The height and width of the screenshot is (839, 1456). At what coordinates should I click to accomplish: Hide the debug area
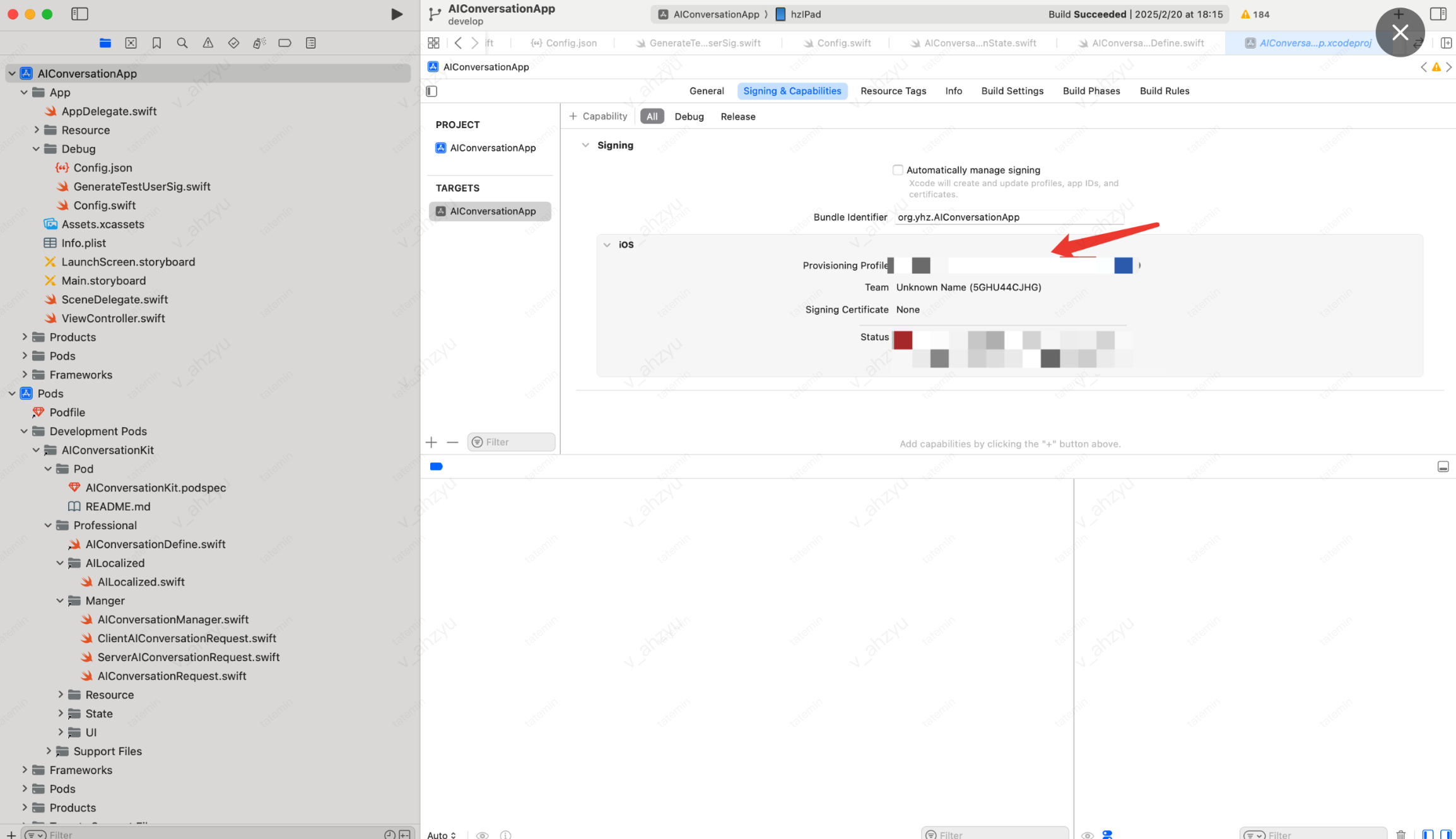[x=1443, y=467]
